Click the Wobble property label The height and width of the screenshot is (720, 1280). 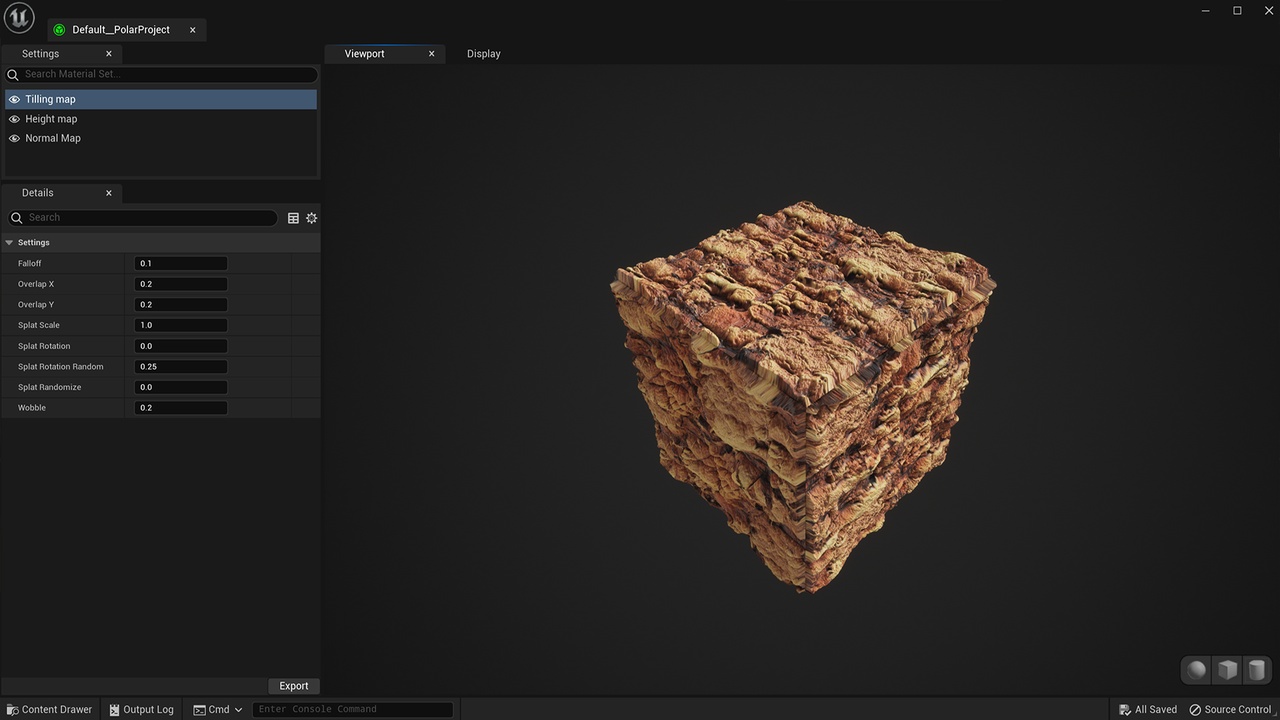click(x=32, y=408)
